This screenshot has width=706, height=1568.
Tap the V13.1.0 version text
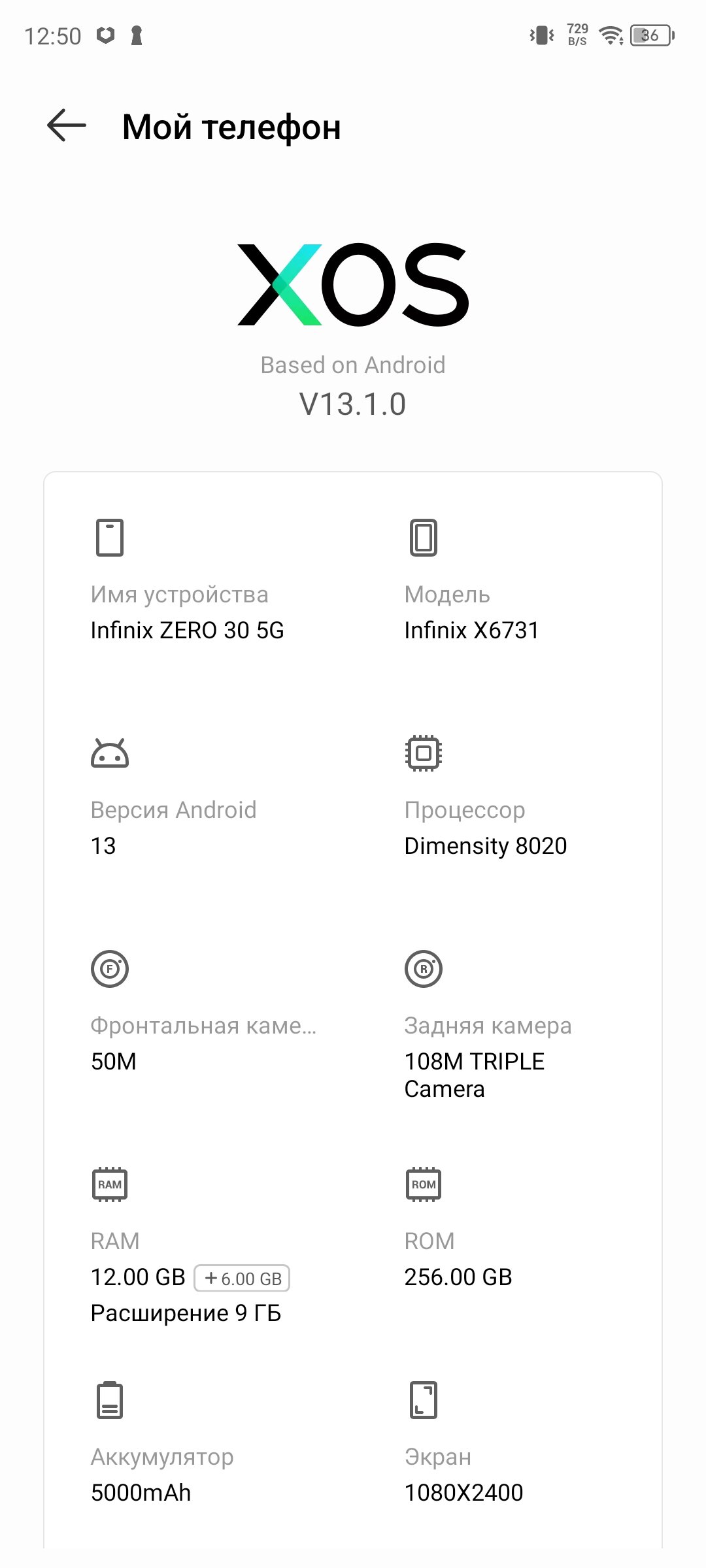click(353, 404)
